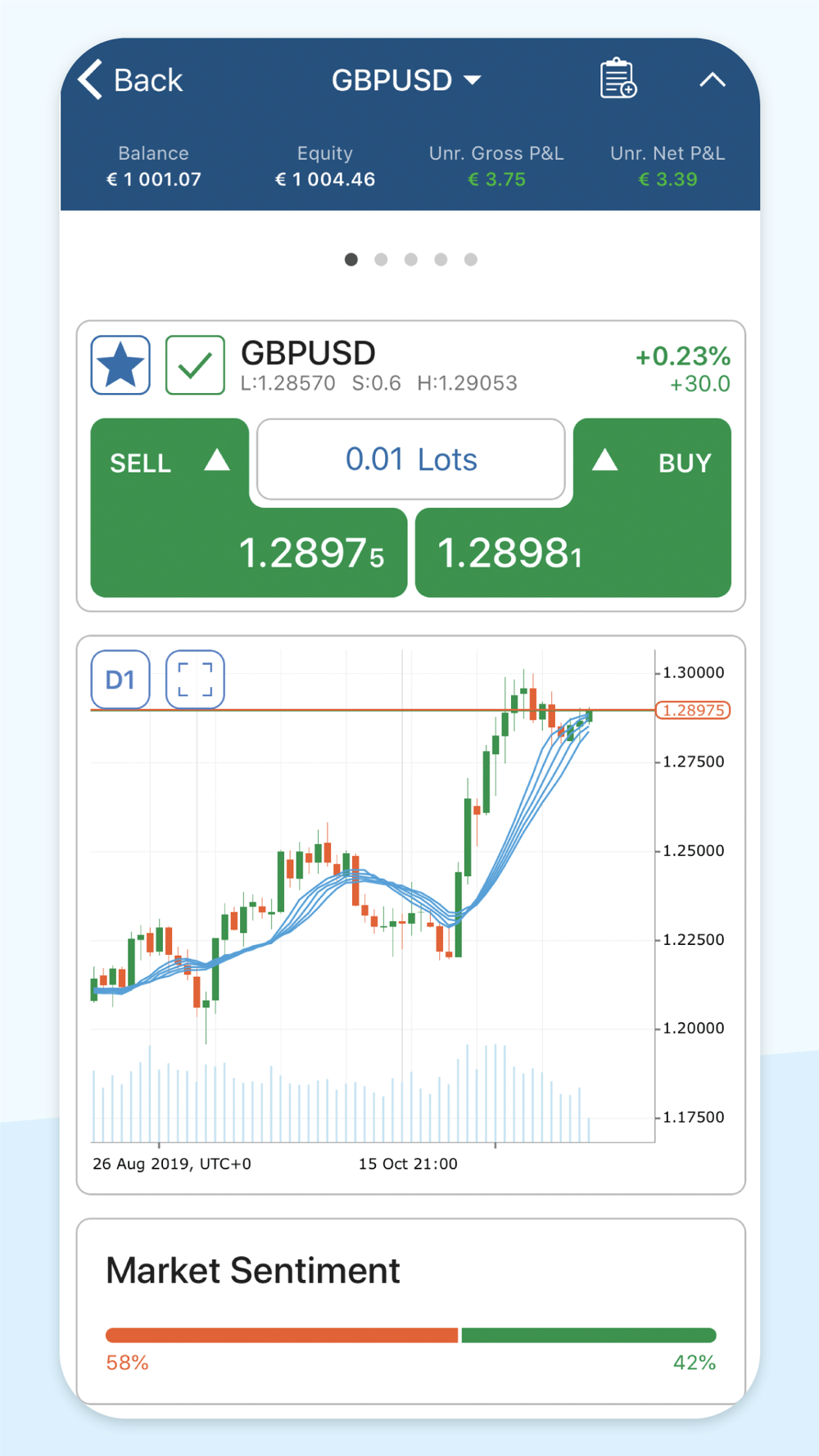
Task: Toggle the green checkmark box
Action: (x=195, y=365)
